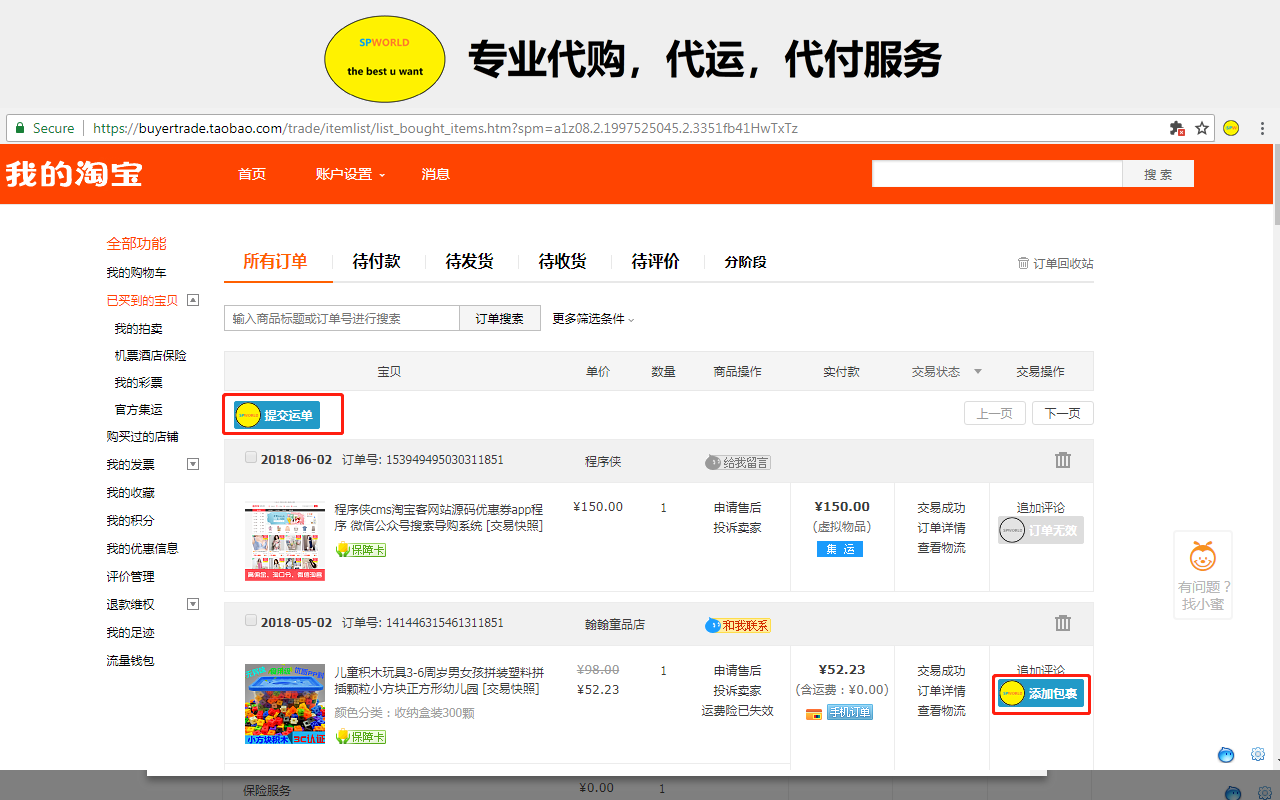Click the puzzle-piece extension icon in address bar
The image size is (1280, 800).
pyautogui.click(x=1177, y=128)
